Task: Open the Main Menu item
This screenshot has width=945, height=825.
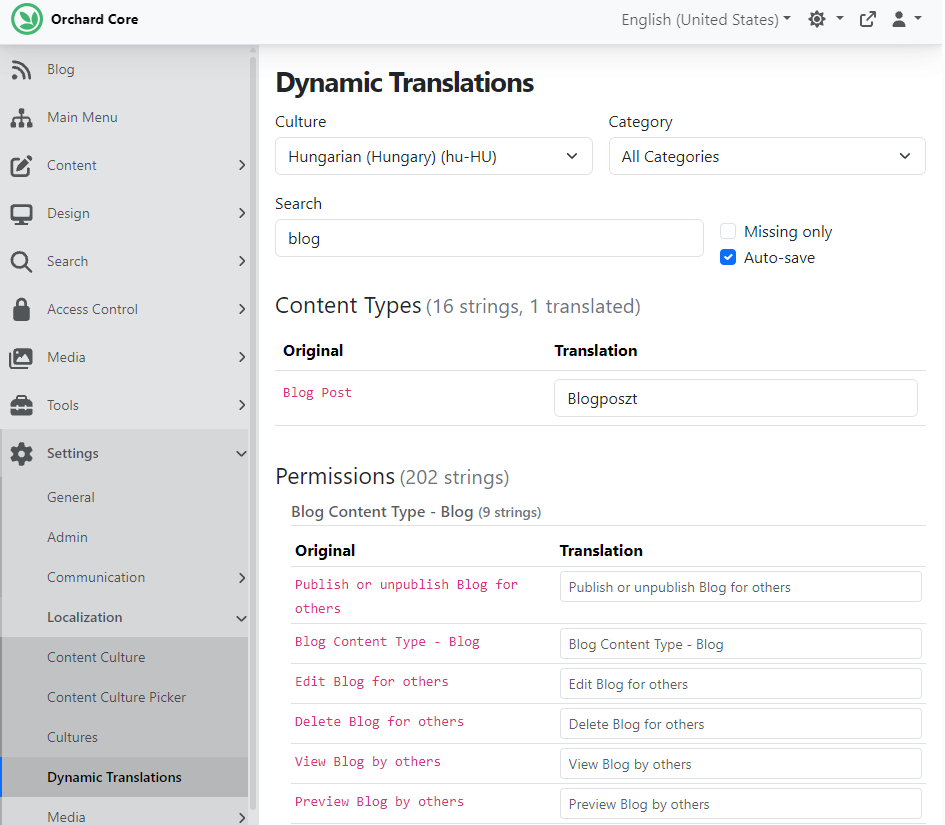Action: pos(83,118)
